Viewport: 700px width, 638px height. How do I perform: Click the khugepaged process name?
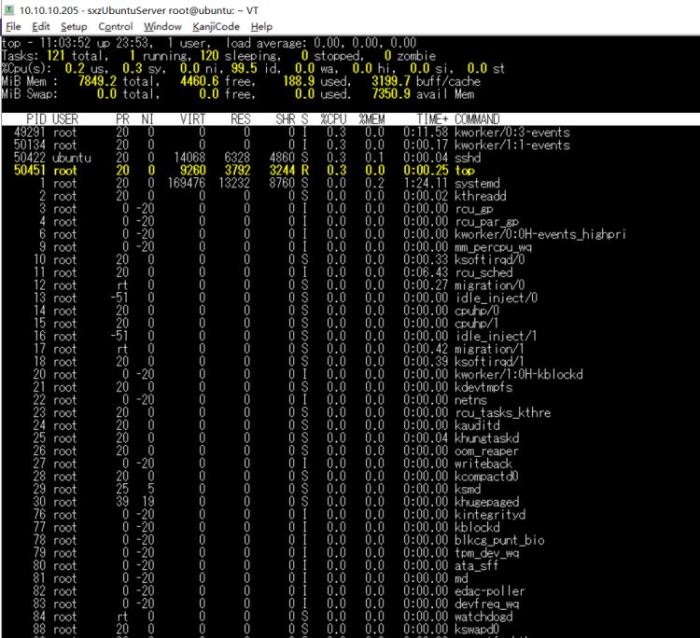pos(487,502)
